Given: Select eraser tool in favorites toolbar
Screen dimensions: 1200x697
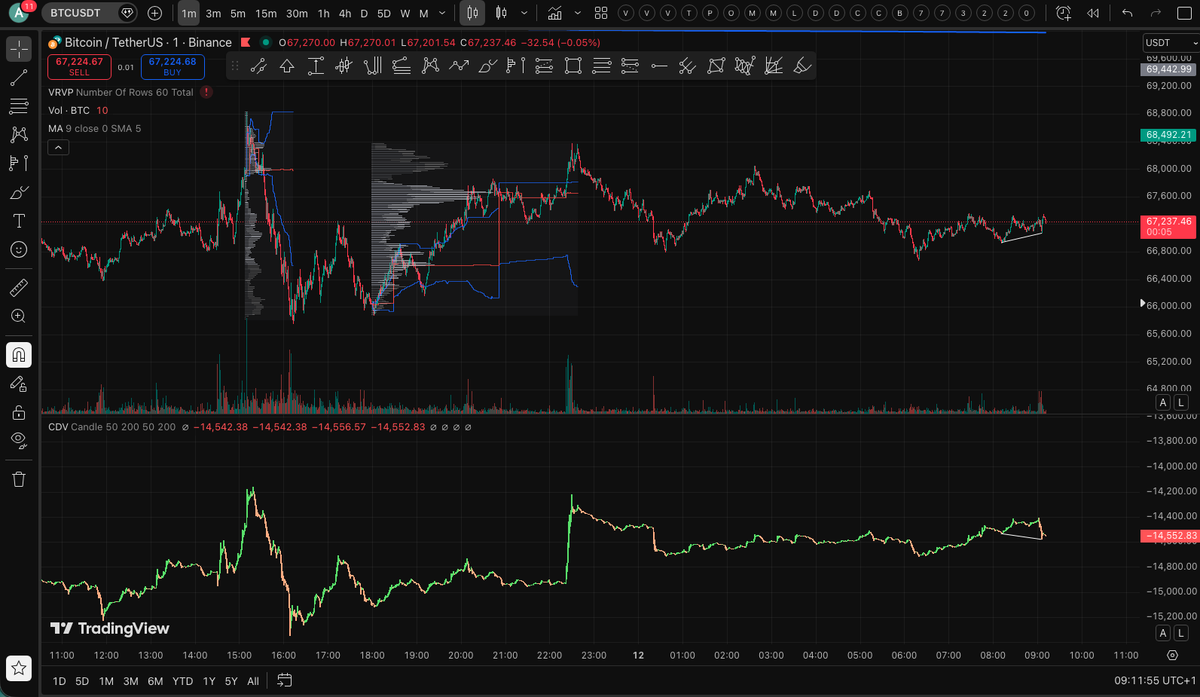Looking at the screenshot, I should coord(802,66).
